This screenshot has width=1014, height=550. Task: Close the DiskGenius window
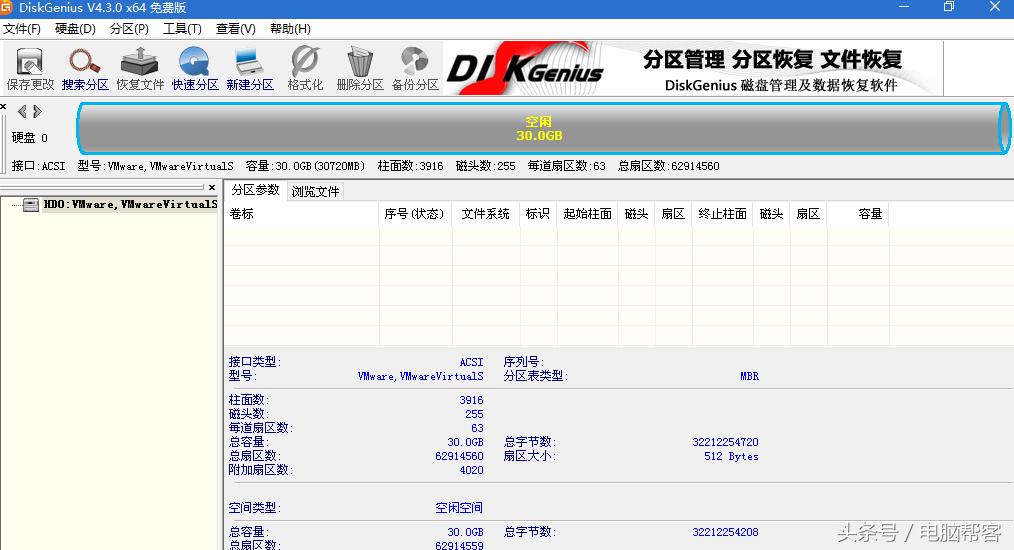pyautogui.click(x=995, y=7)
